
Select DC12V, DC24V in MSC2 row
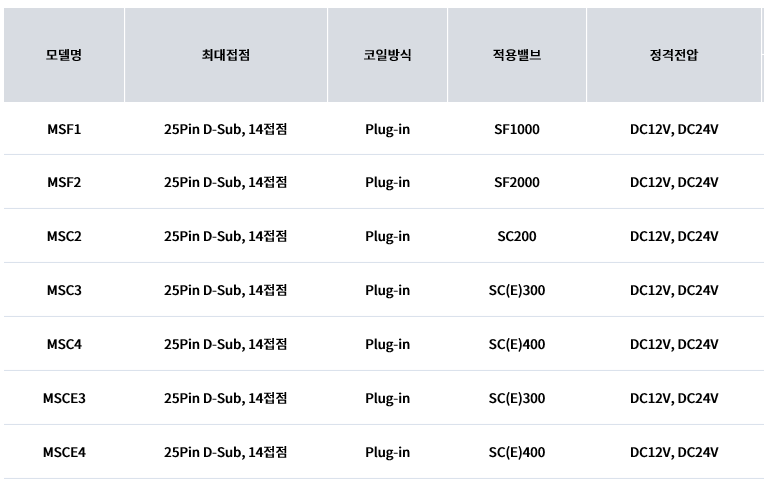coord(674,236)
